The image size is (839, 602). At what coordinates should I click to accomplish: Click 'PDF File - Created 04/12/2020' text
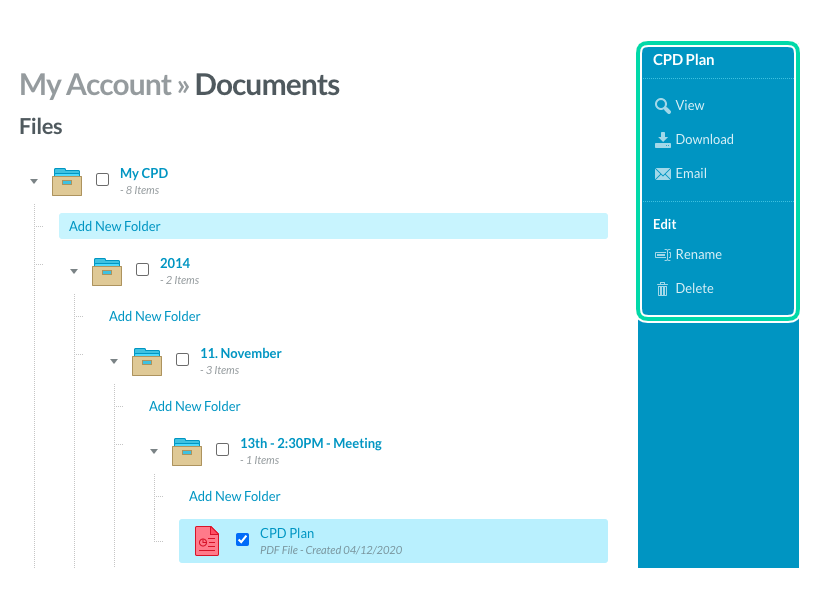[331, 550]
